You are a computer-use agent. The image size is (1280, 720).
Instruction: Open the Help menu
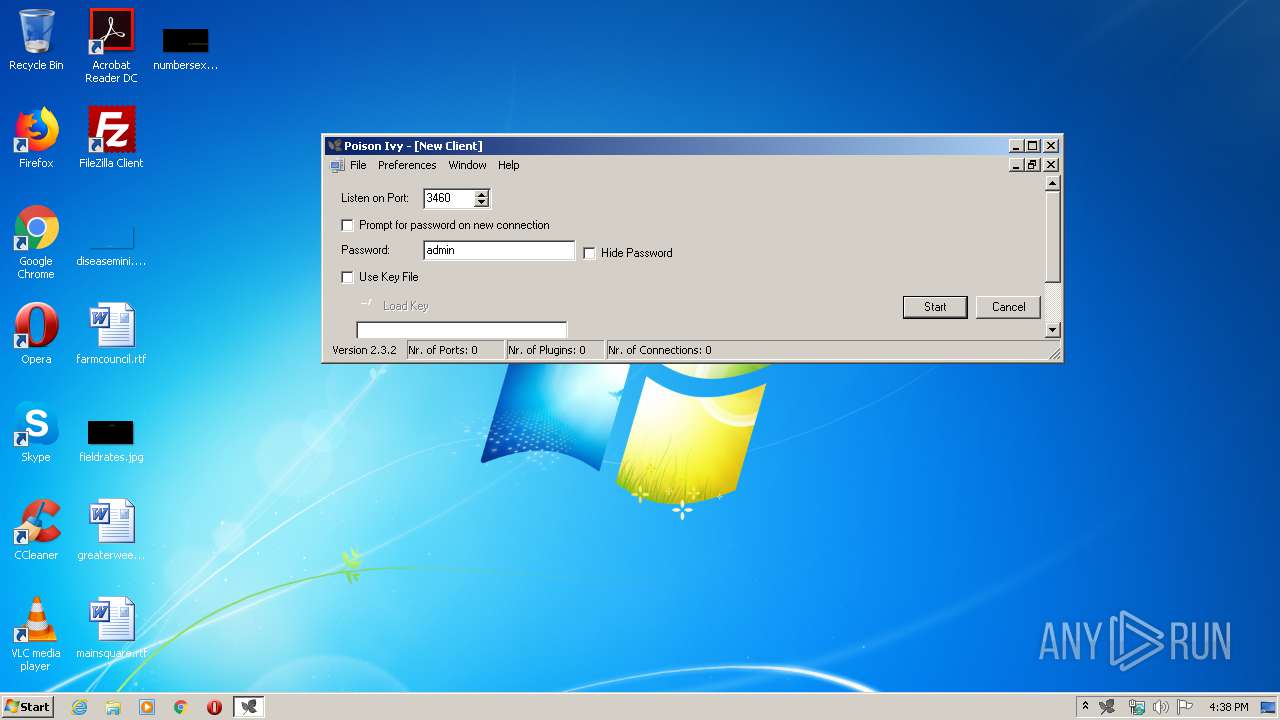[509, 165]
